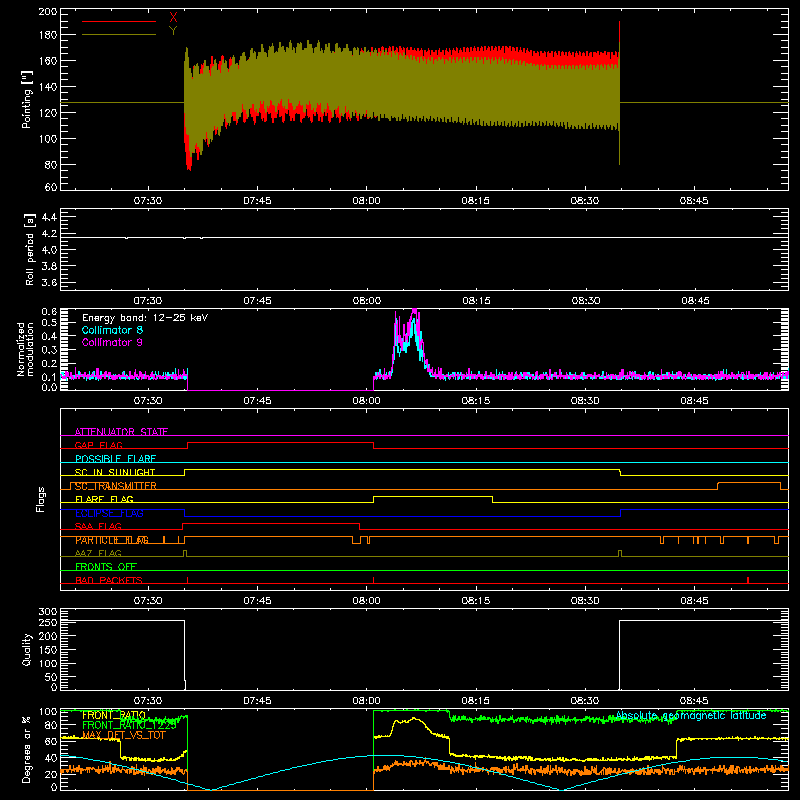Viewport: 800px width, 800px height.
Task: Click the 60 tick on Pointing axis
Action: click(51, 187)
